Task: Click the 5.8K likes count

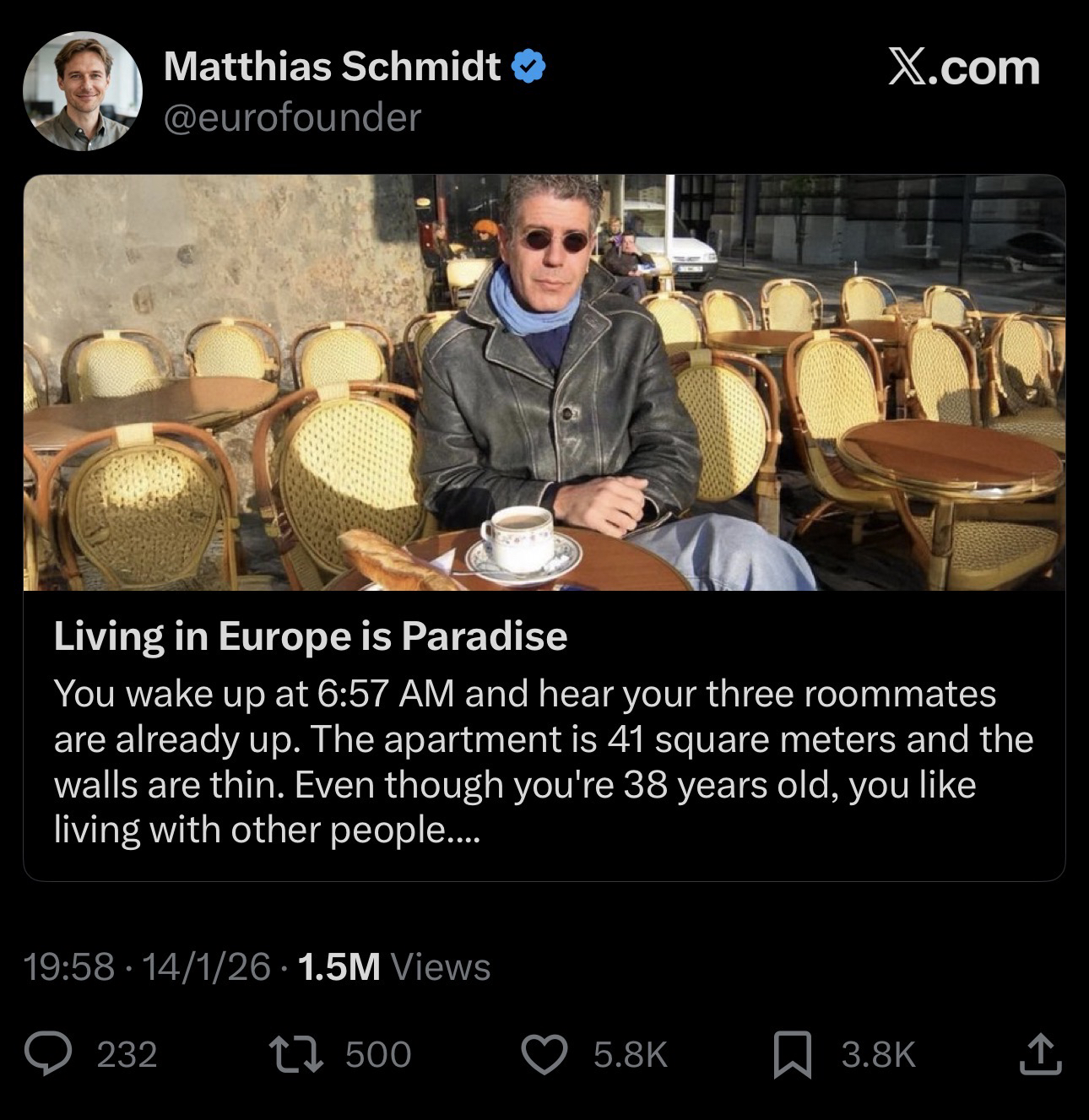Action: click(630, 1055)
